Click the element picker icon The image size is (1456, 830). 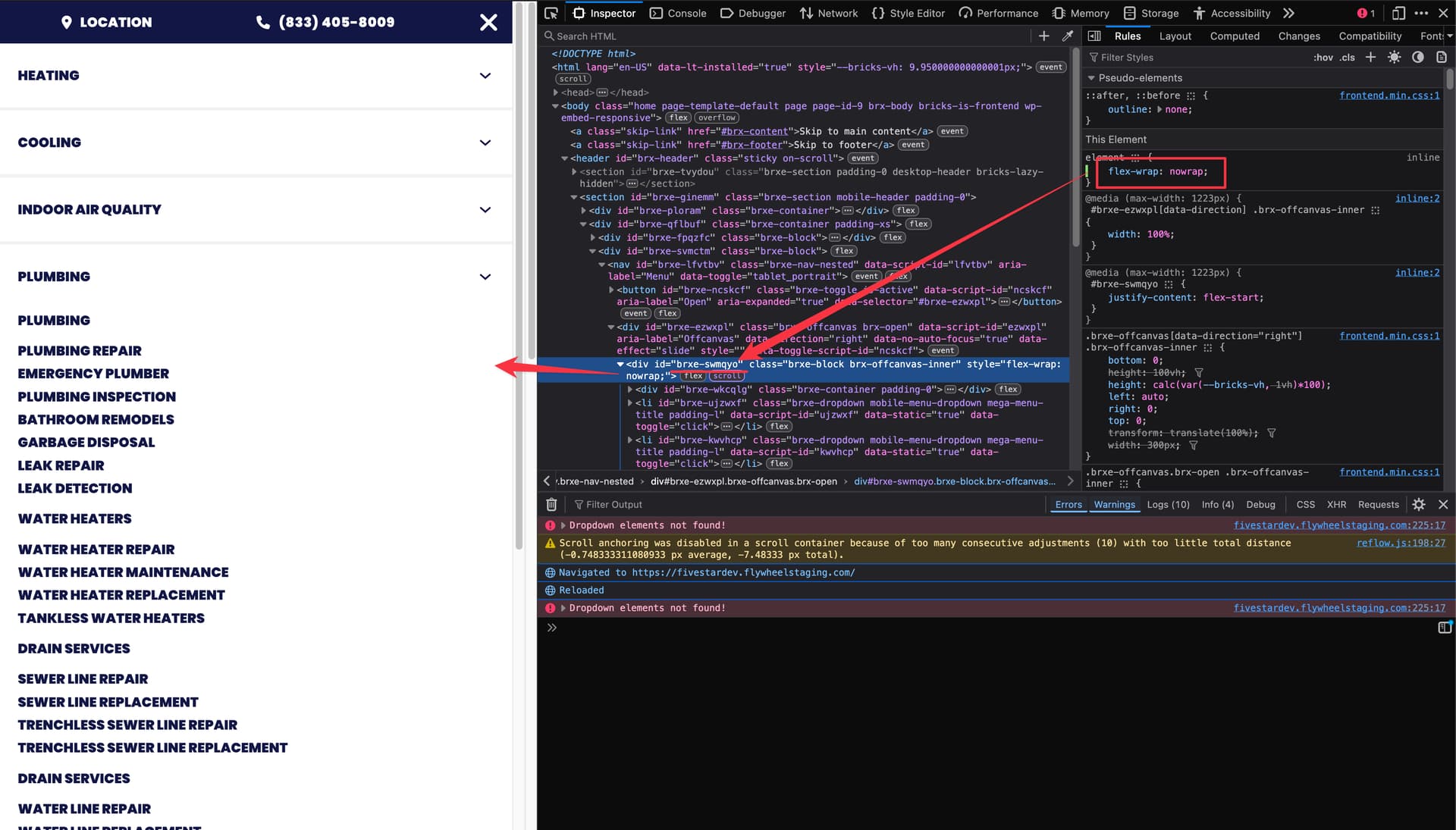(551, 13)
